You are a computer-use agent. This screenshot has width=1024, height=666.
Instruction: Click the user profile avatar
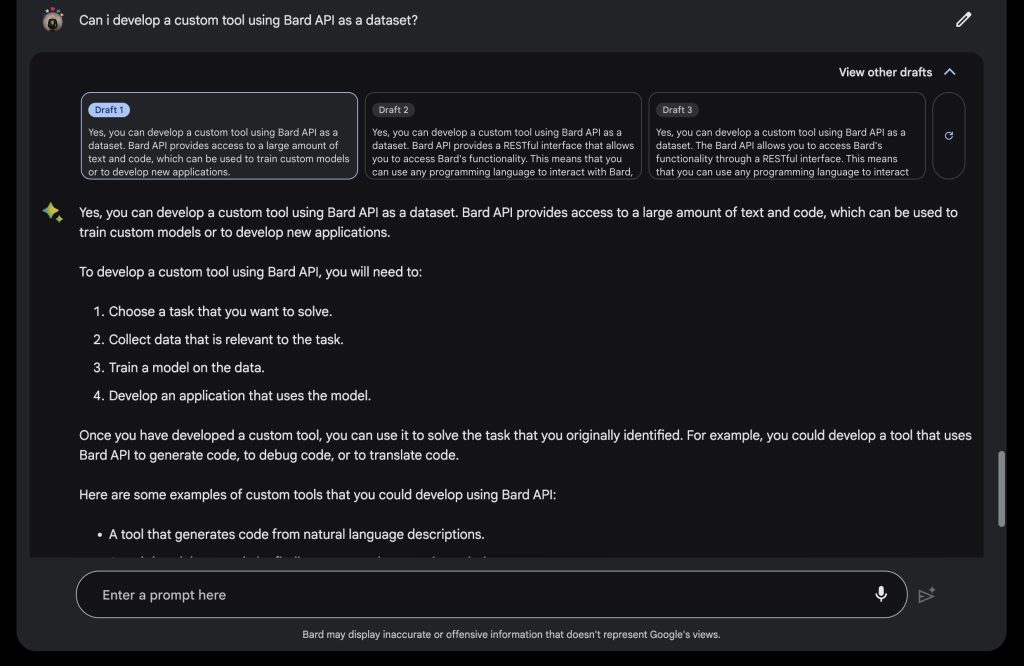click(53, 20)
